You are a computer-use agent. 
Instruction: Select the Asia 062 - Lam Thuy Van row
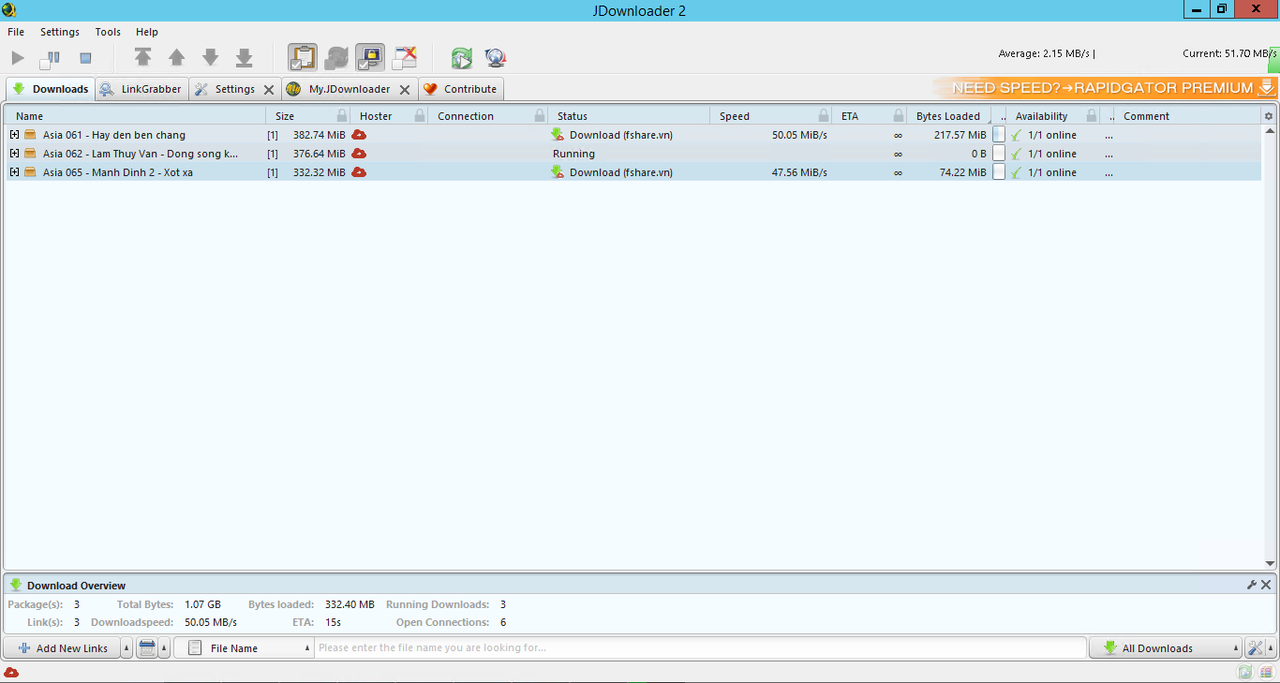[632, 154]
